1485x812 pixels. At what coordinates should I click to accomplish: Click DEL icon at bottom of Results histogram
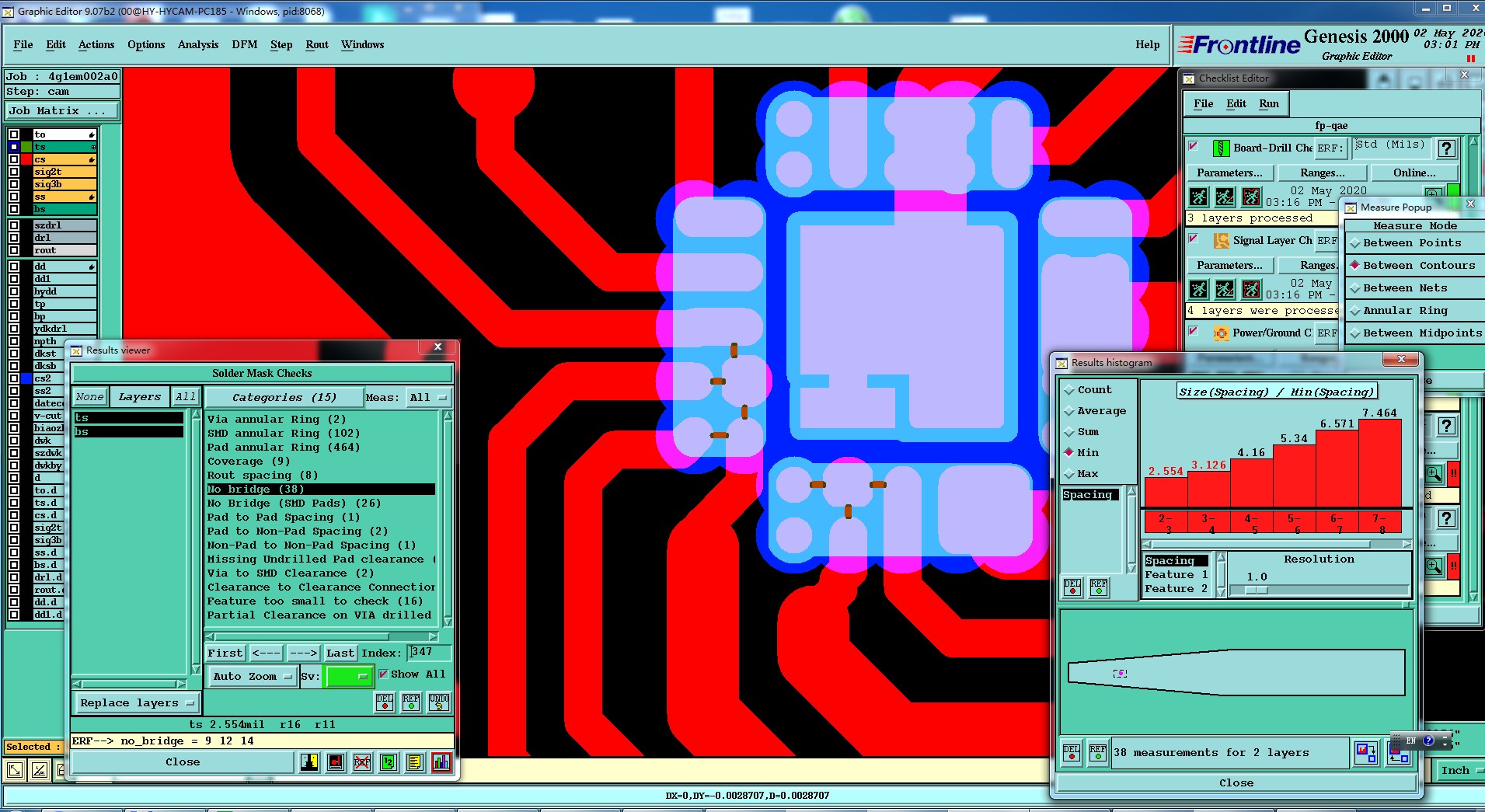pos(1072,752)
